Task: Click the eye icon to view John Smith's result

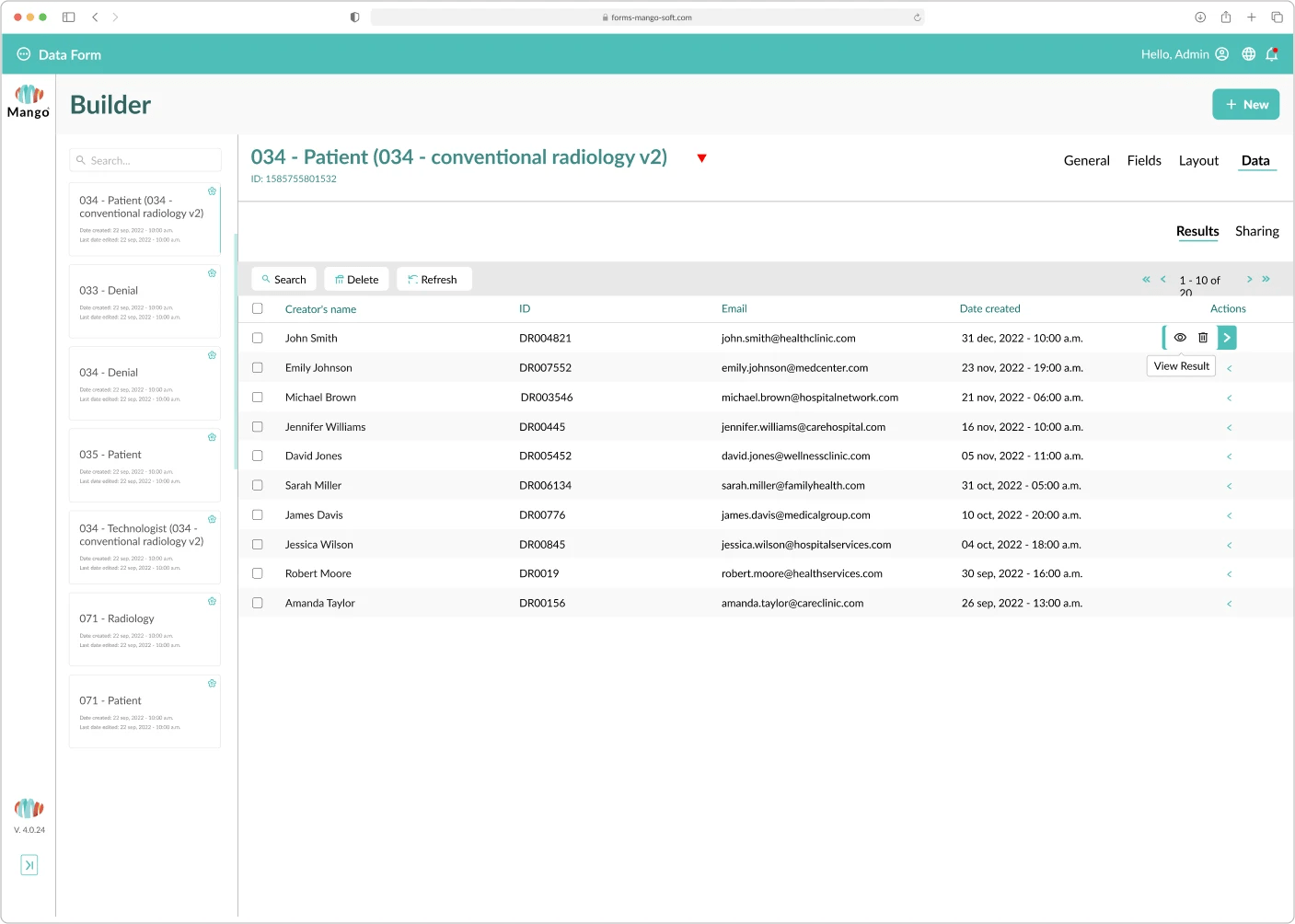Action: [x=1180, y=338]
